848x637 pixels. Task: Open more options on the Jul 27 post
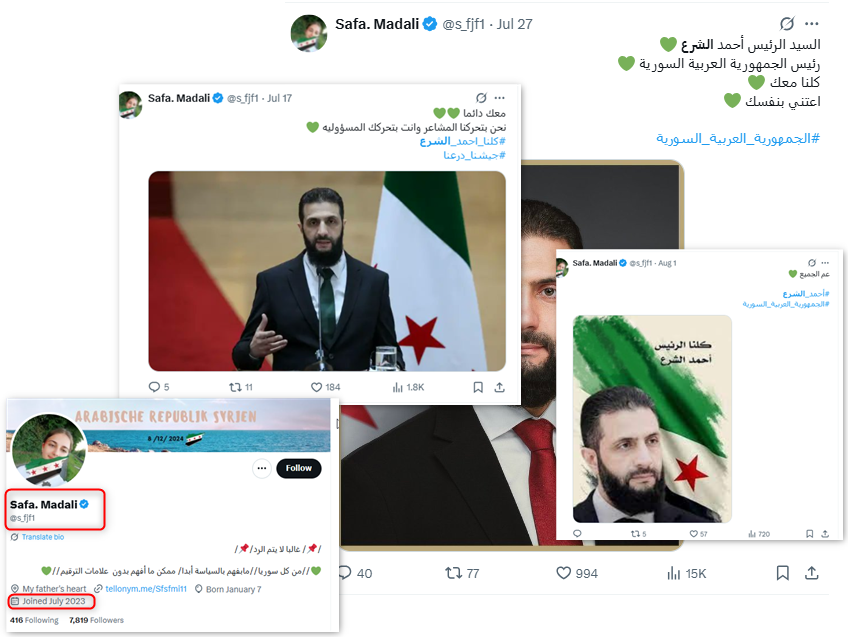pyautogui.click(x=812, y=24)
